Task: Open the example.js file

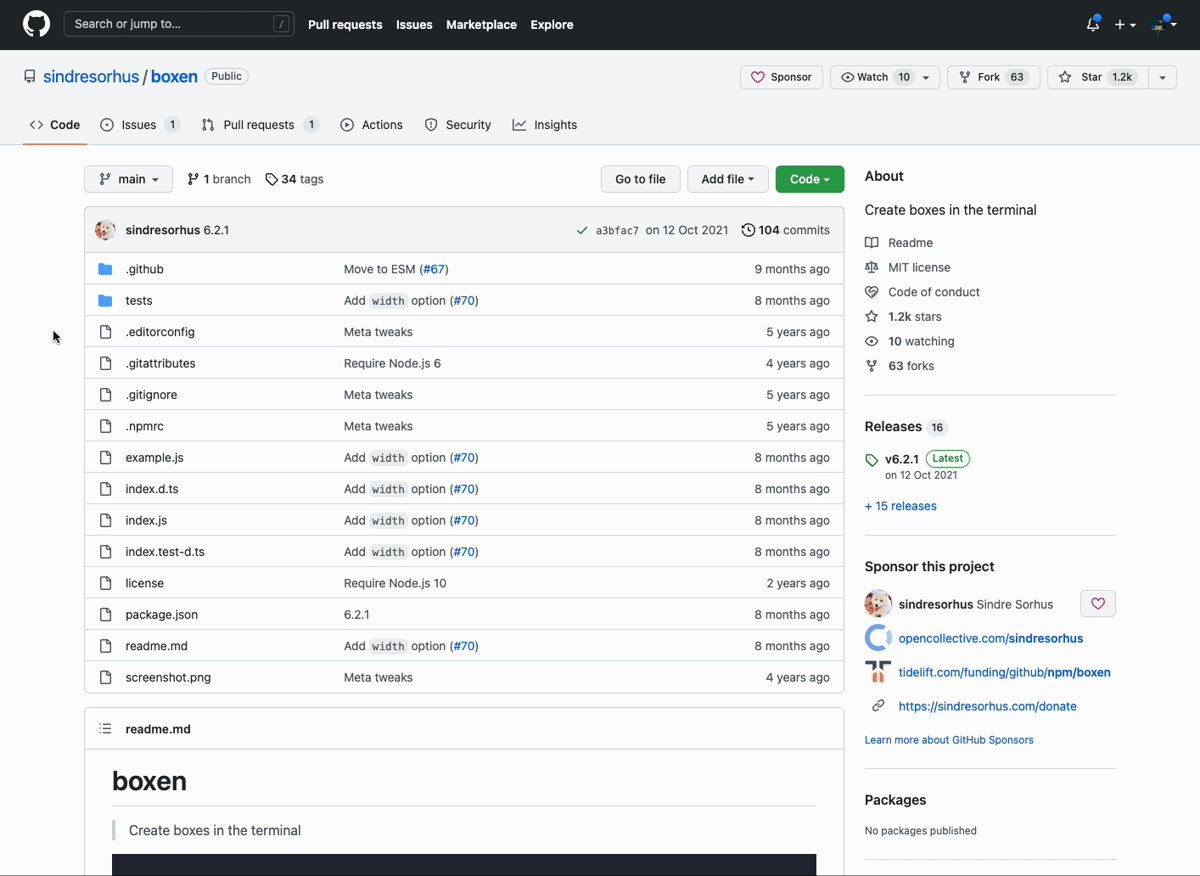Action: tap(154, 458)
